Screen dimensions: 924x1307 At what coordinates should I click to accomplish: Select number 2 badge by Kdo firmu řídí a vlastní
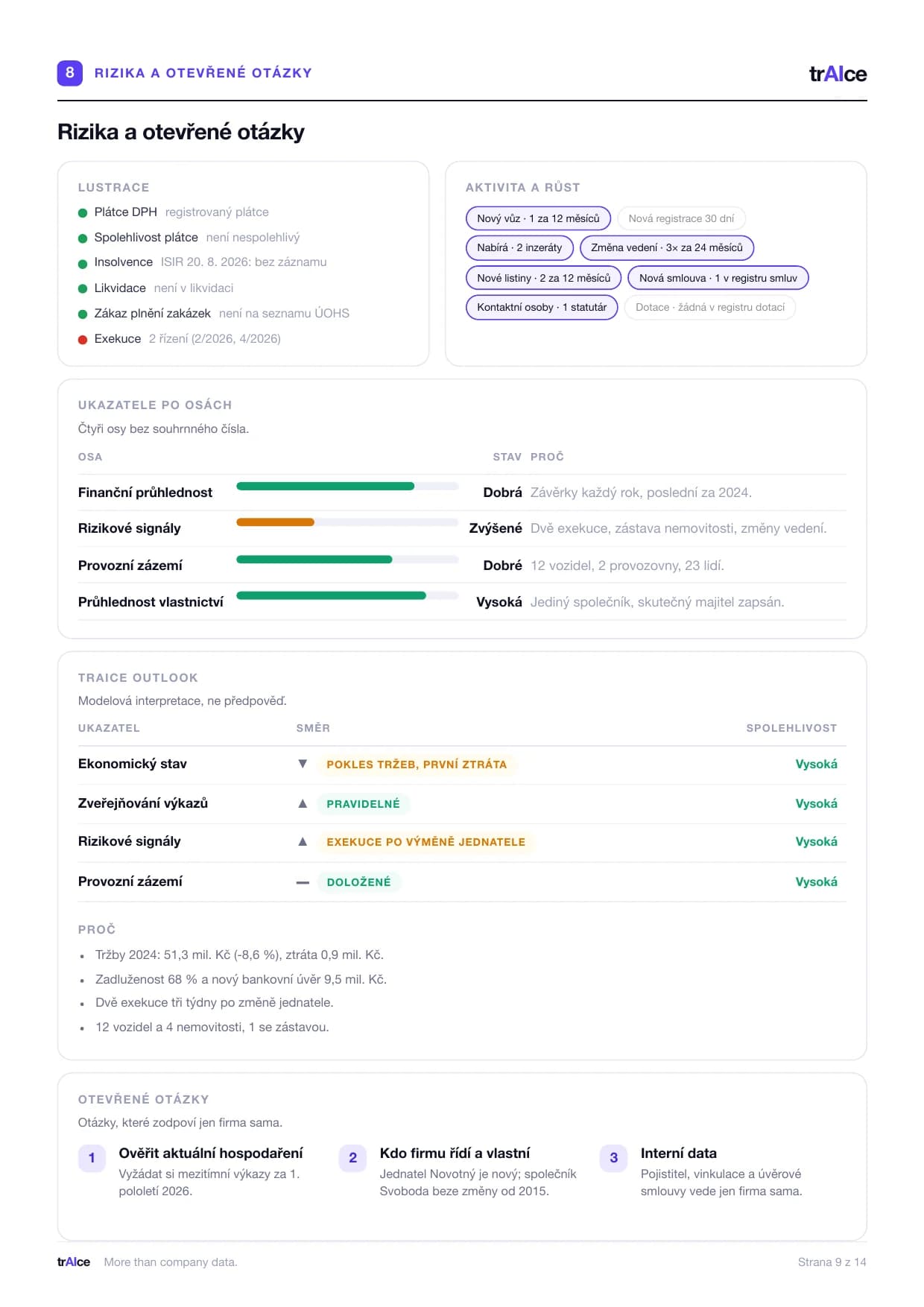352,1158
